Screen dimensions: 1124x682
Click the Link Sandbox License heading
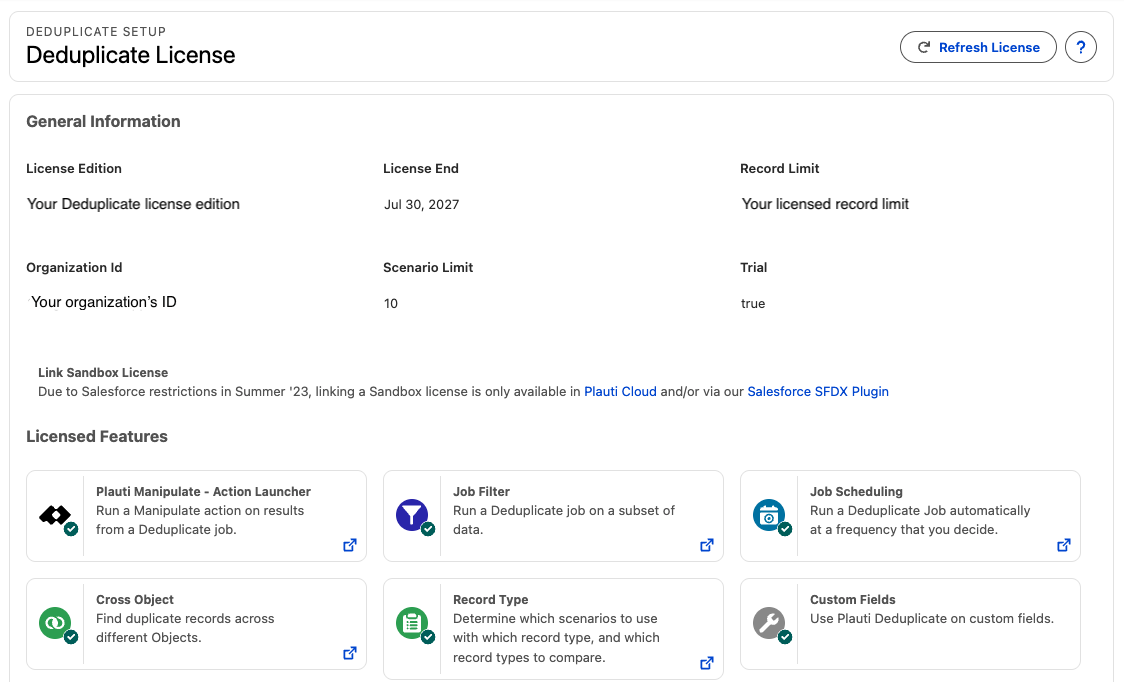pos(103,373)
